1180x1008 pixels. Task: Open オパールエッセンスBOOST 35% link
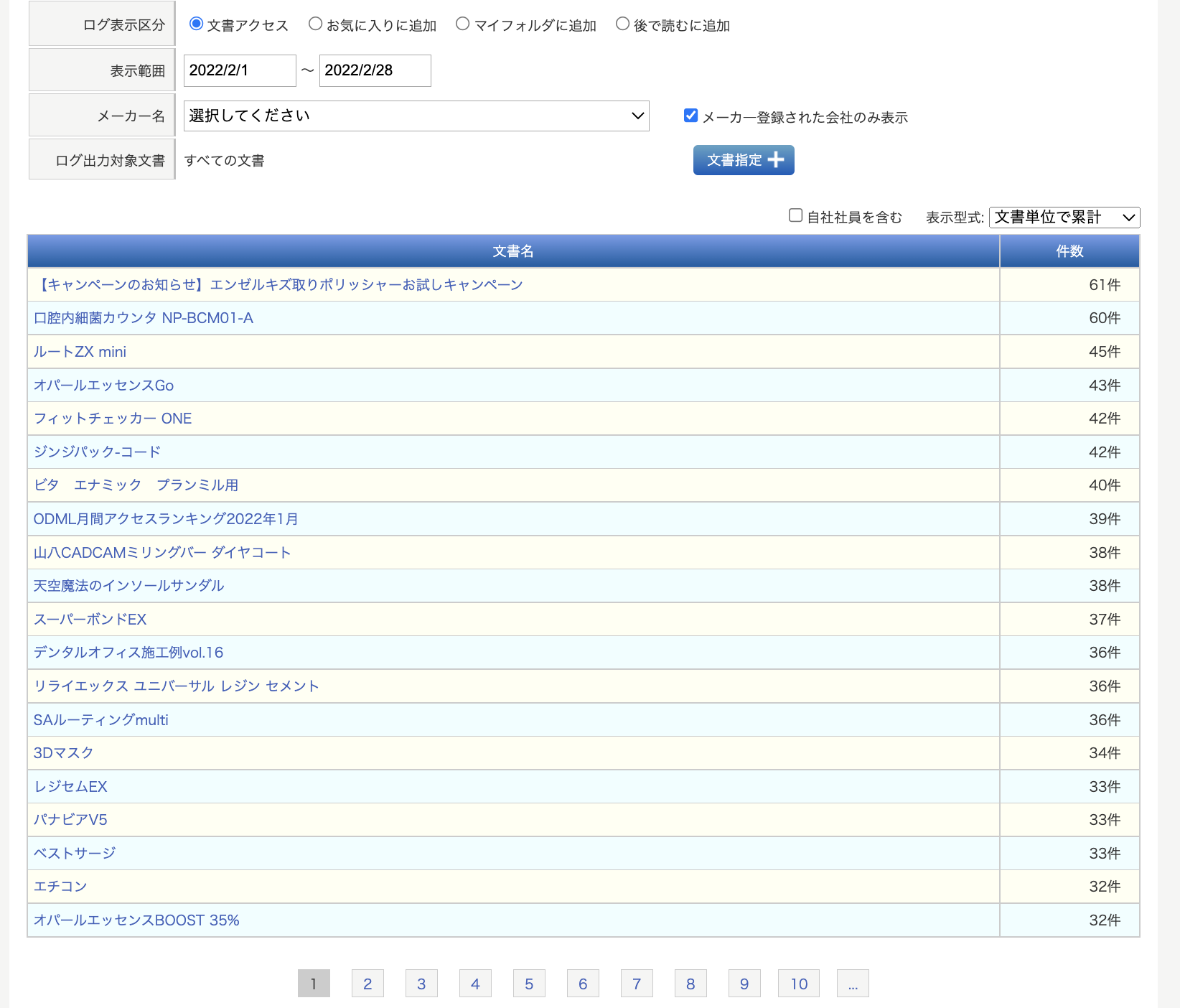tap(136, 920)
